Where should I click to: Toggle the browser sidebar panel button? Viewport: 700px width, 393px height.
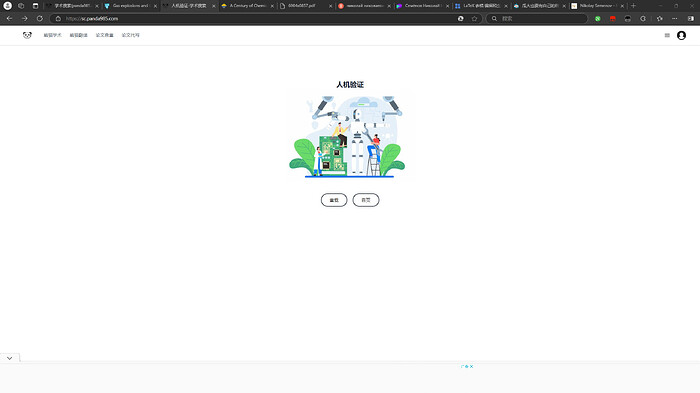click(x=691, y=18)
